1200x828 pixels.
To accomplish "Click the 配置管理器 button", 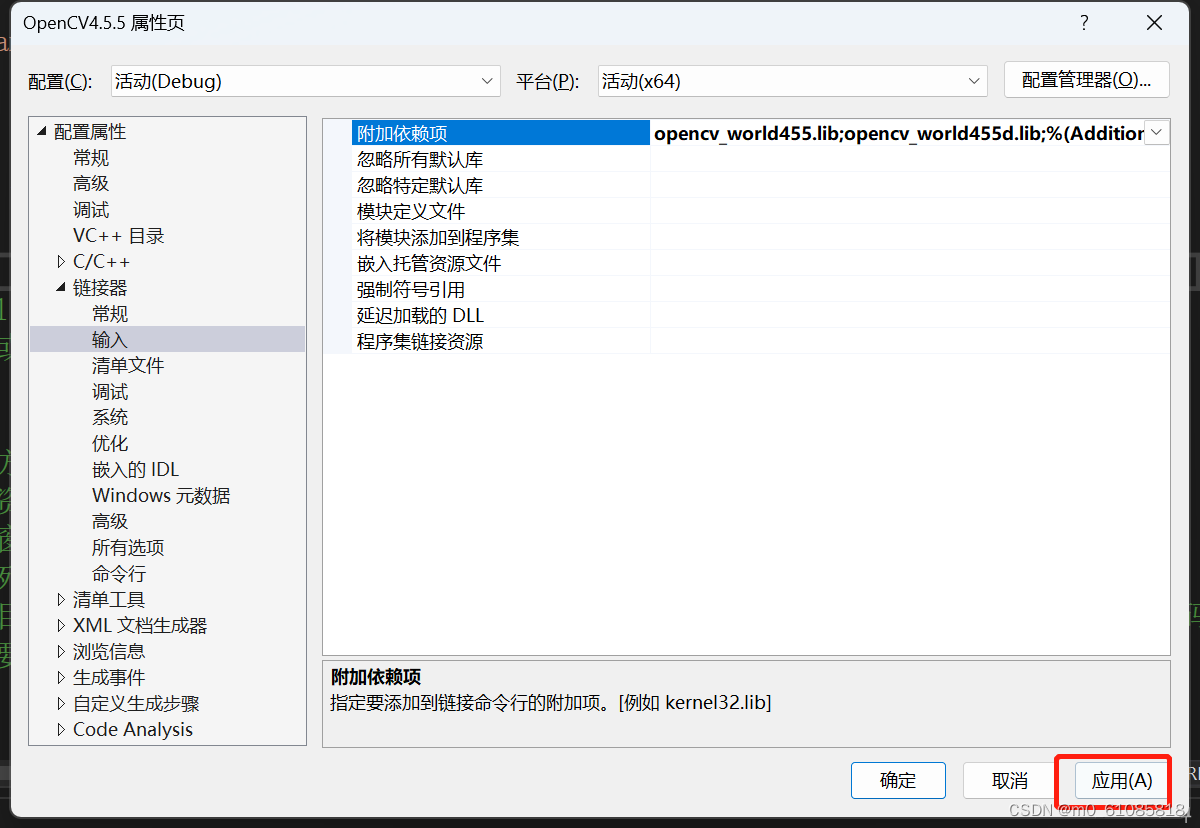I will click(1086, 80).
